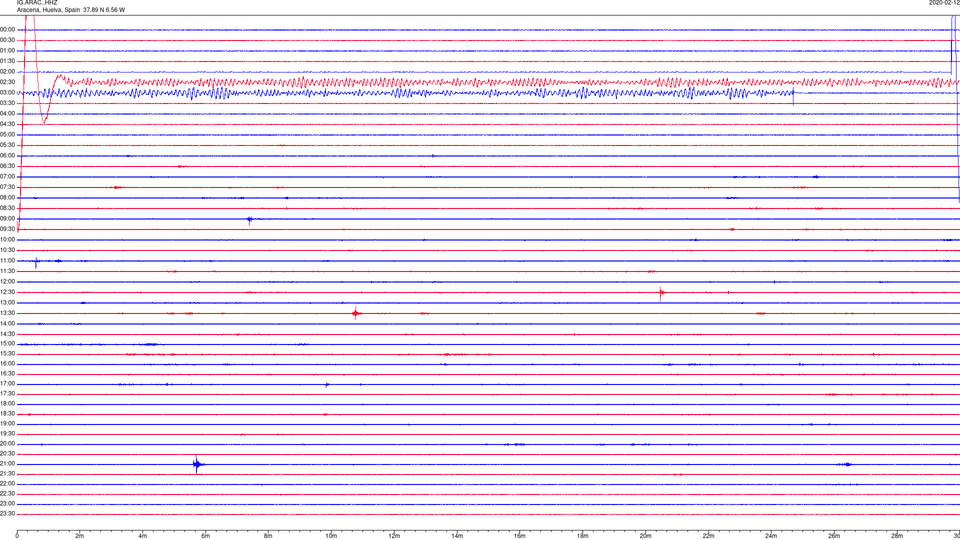Viewport: 960px width, 540px height.
Task: Click the 02:30 time label
Action: tap(7, 82)
